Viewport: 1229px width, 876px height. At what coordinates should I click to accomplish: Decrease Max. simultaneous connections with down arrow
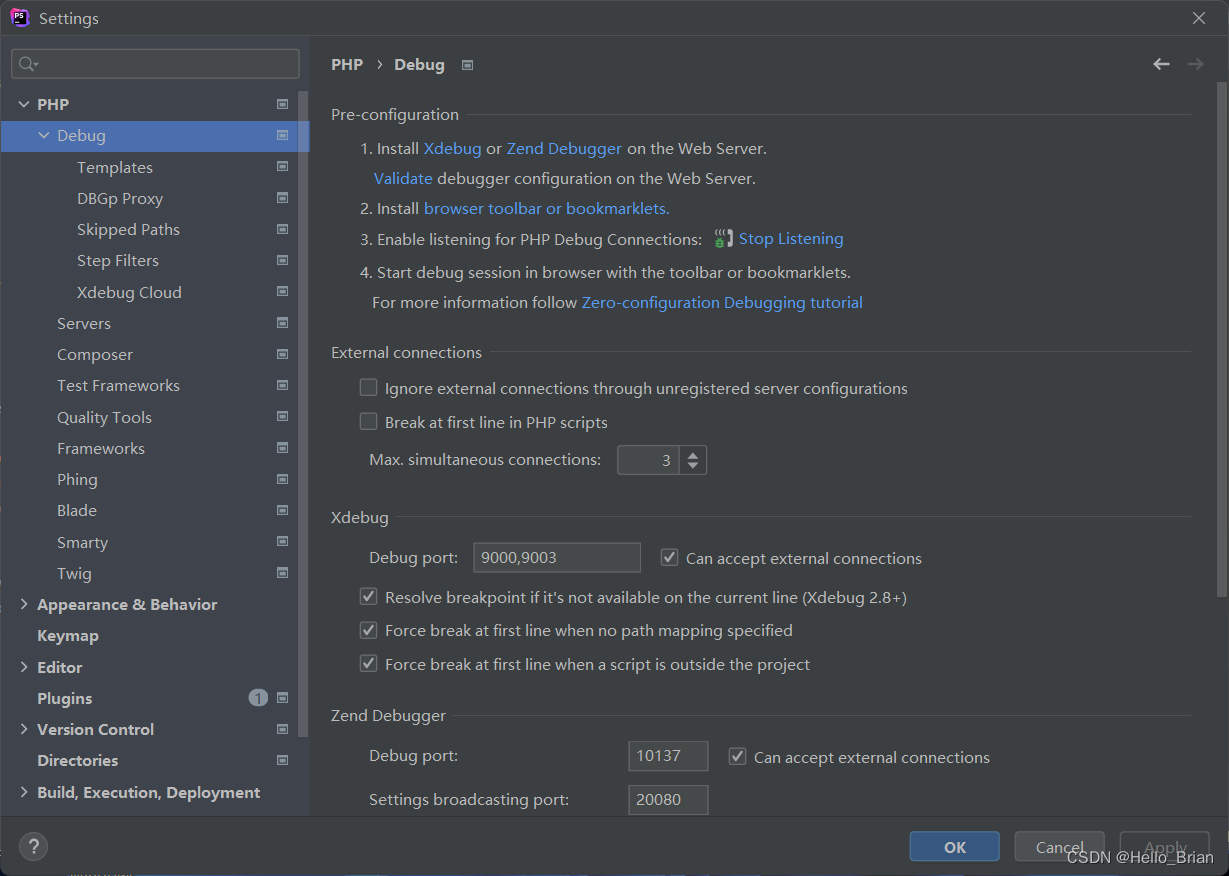(x=693, y=467)
